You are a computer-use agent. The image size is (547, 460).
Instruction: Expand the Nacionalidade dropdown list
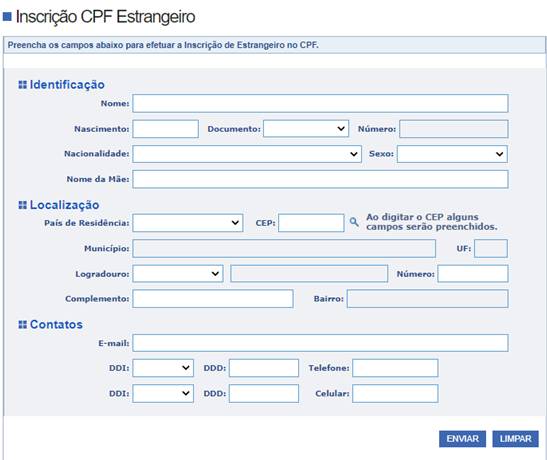point(247,154)
